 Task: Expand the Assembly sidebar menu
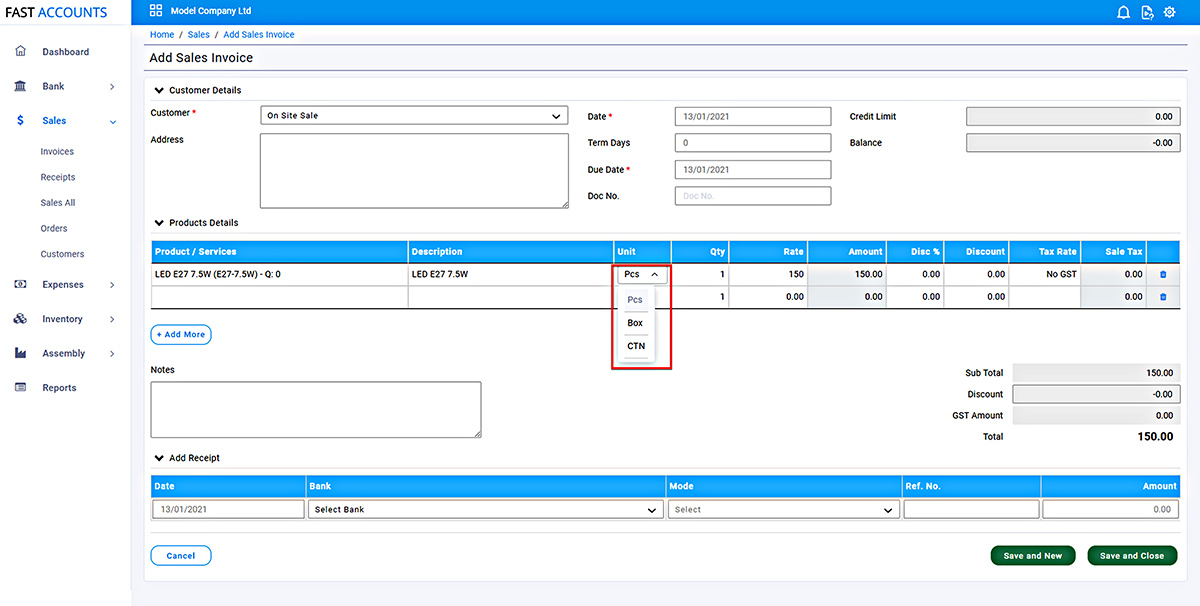point(112,354)
